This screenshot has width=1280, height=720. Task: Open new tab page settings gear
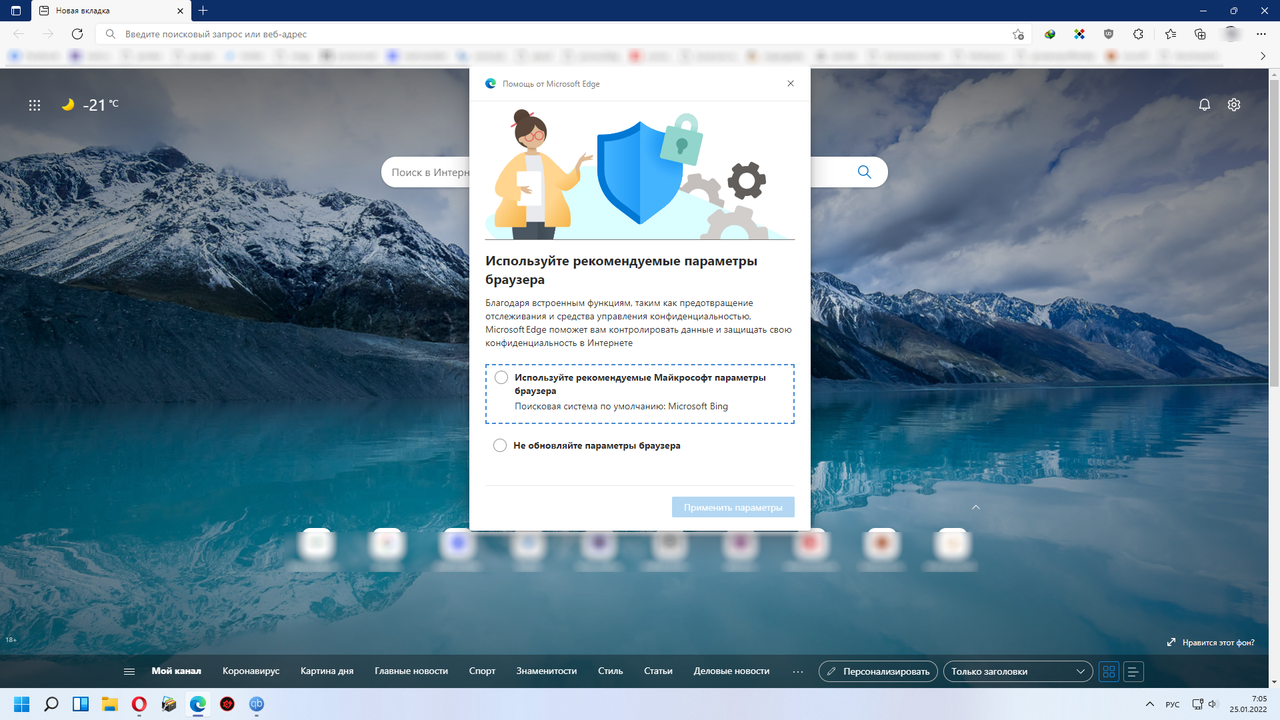tap(1234, 105)
